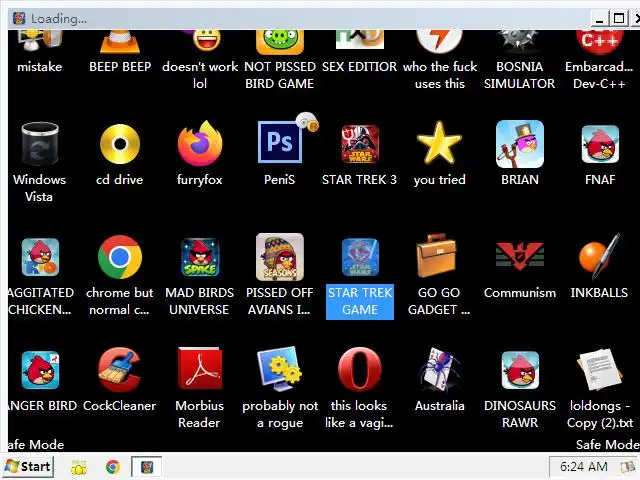Open the CockCleaner broom icon
Viewport: 640px width, 480px height.
pyautogui.click(x=120, y=369)
